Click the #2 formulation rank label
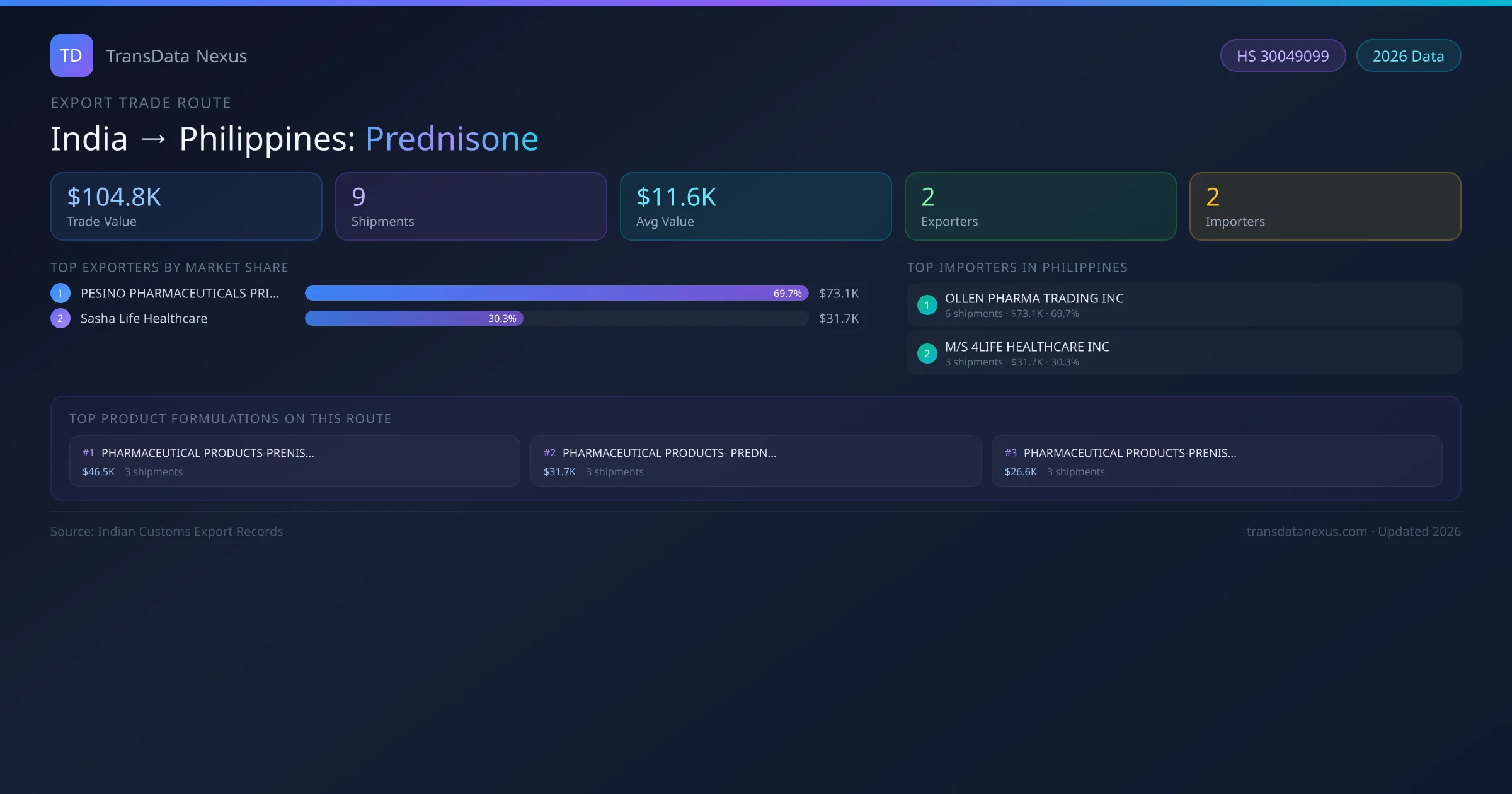 pos(549,453)
